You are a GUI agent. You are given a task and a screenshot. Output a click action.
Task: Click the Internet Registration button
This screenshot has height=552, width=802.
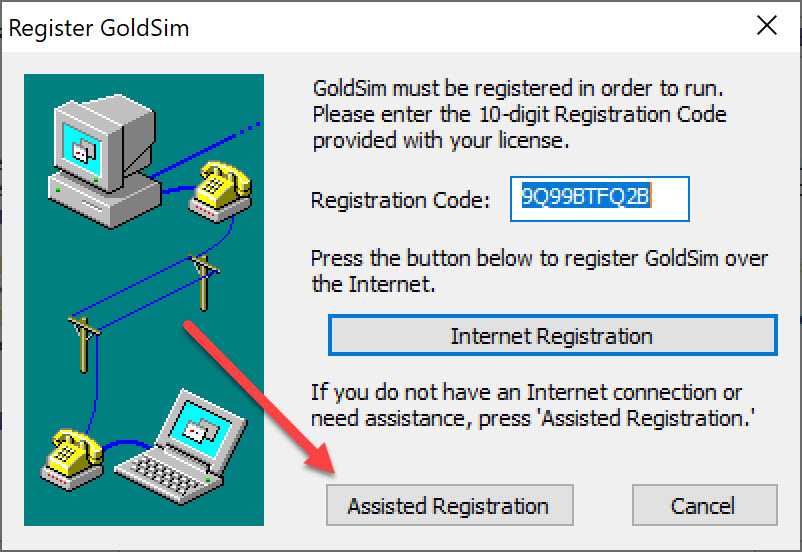click(x=552, y=336)
